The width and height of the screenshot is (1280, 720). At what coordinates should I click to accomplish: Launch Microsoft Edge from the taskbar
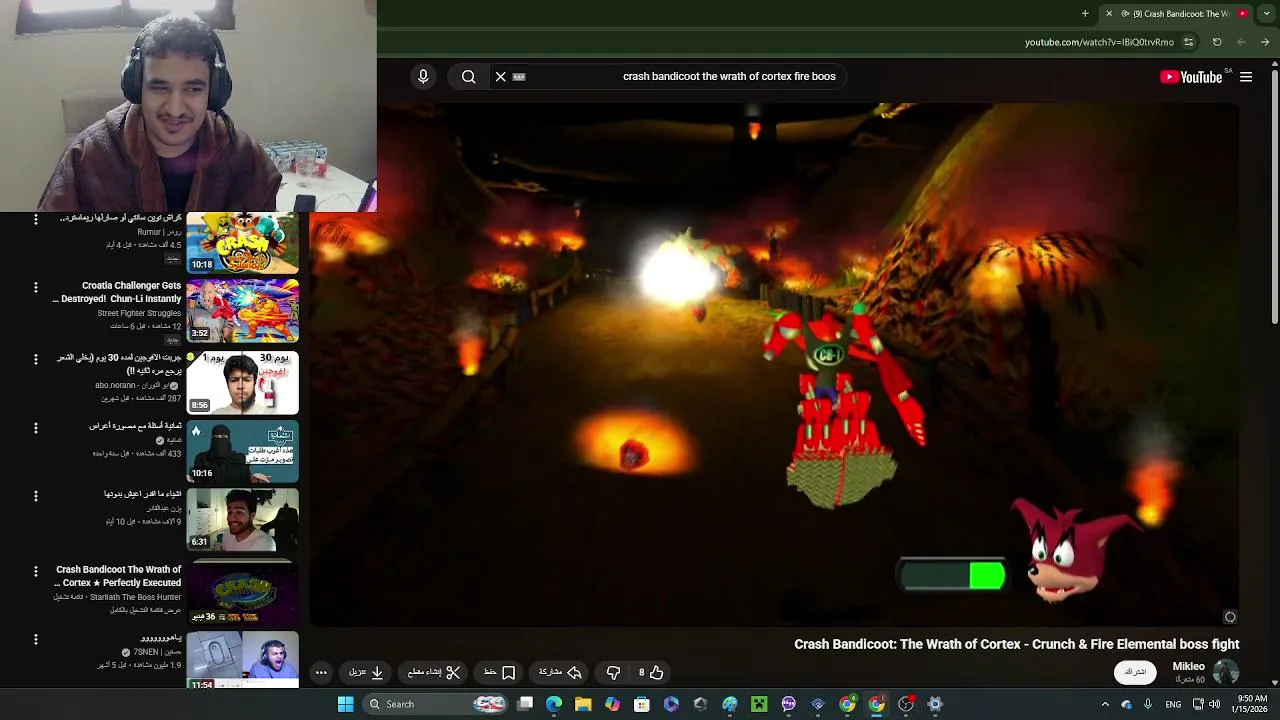[x=554, y=704]
